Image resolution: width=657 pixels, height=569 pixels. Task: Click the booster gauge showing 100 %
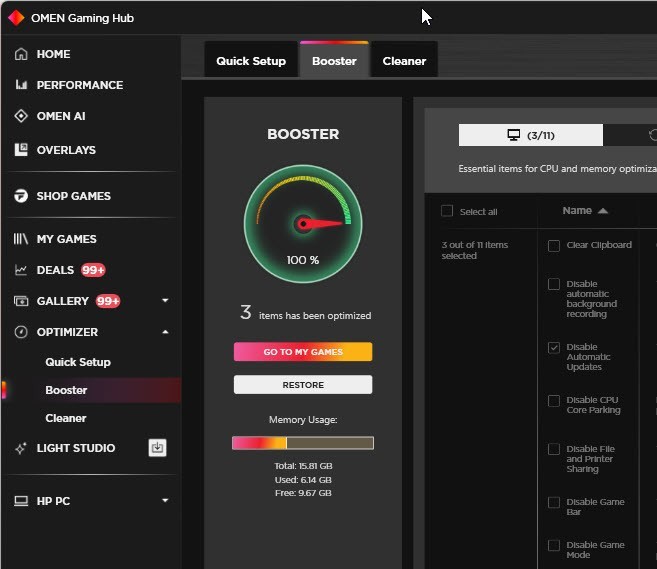303,224
